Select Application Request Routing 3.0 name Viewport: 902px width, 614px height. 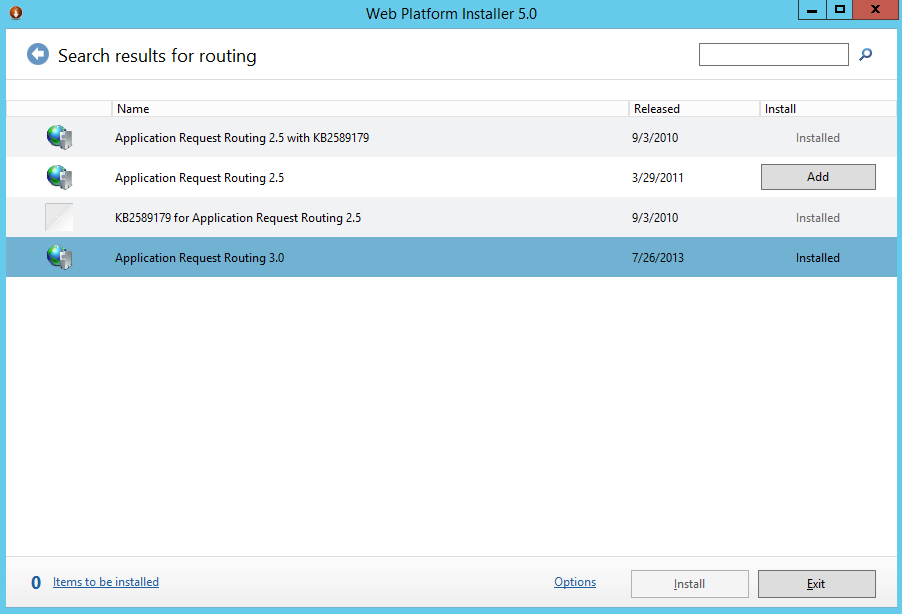click(199, 258)
